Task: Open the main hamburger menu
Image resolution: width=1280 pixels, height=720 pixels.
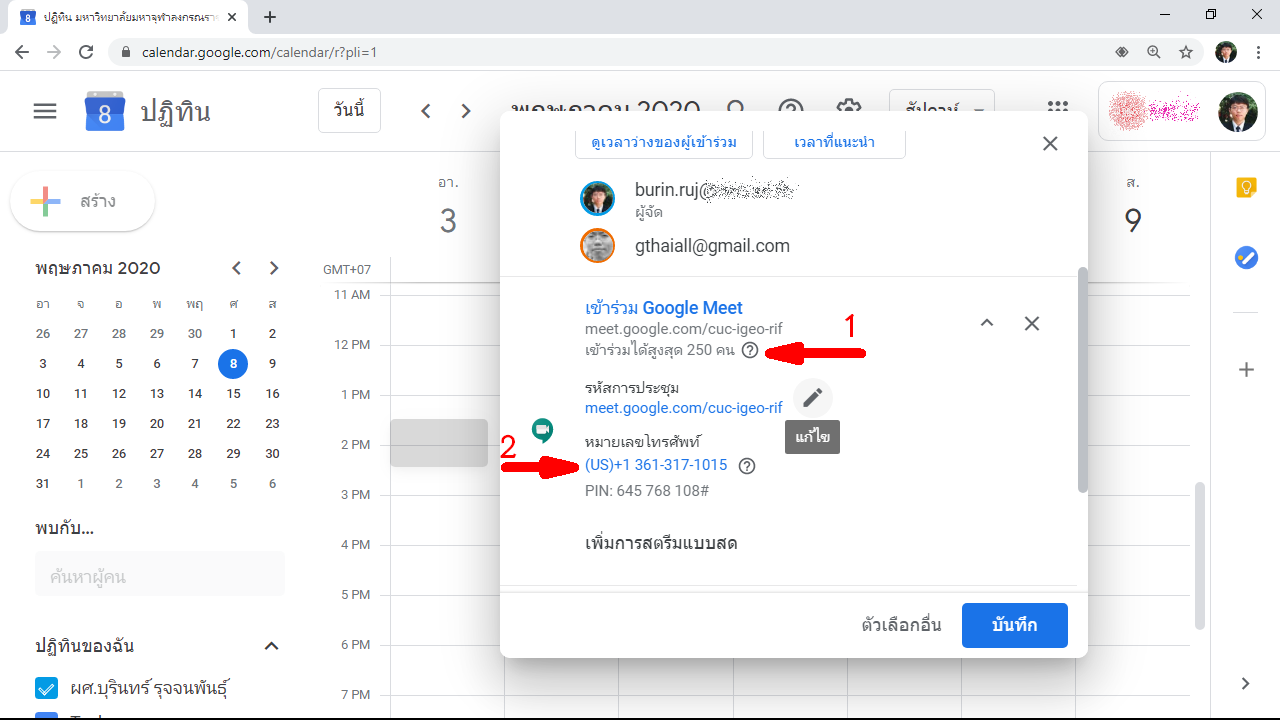Action: click(45, 111)
